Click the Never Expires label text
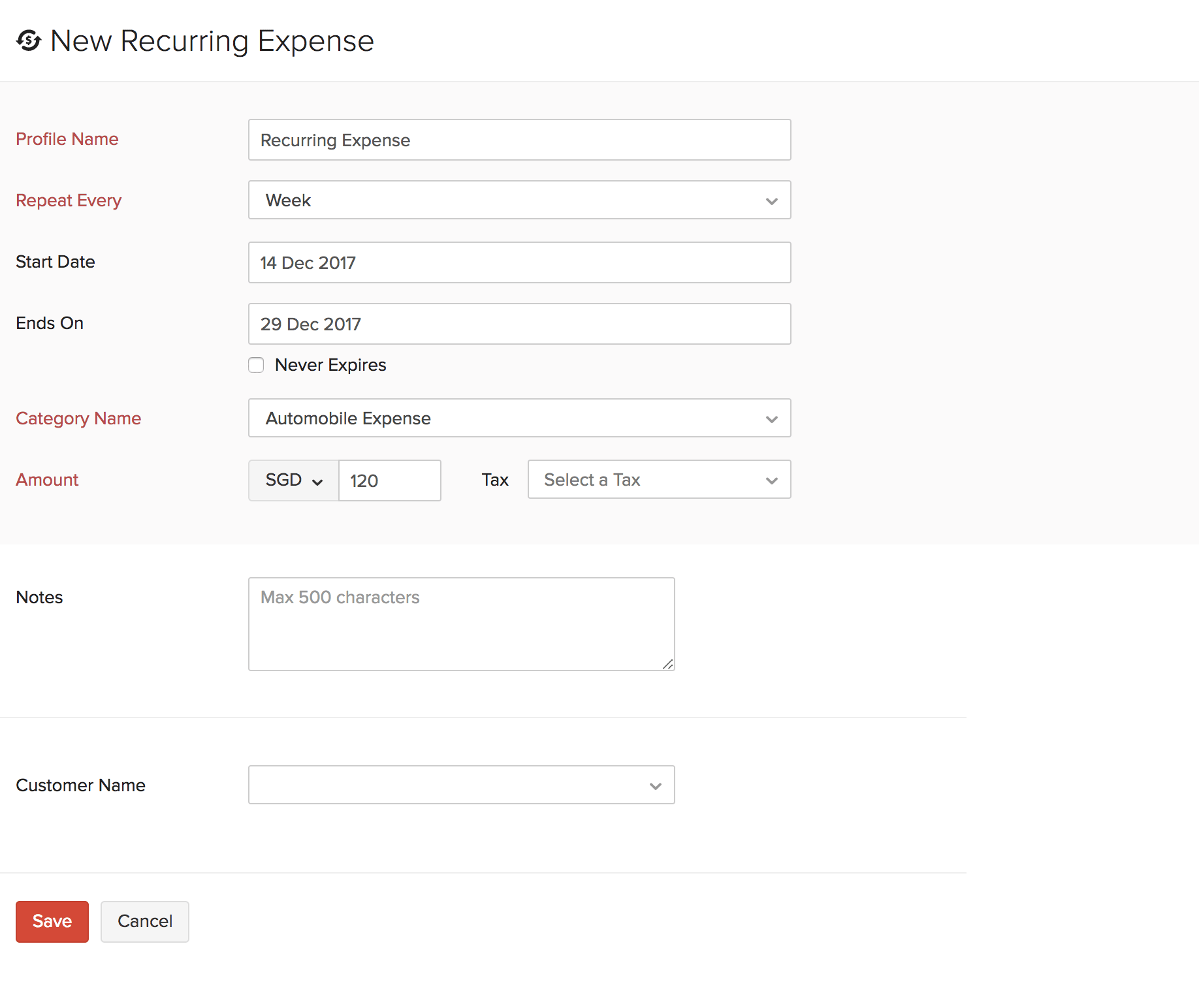Image resolution: width=1199 pixels, height=1008 pixels. [330, 365]
